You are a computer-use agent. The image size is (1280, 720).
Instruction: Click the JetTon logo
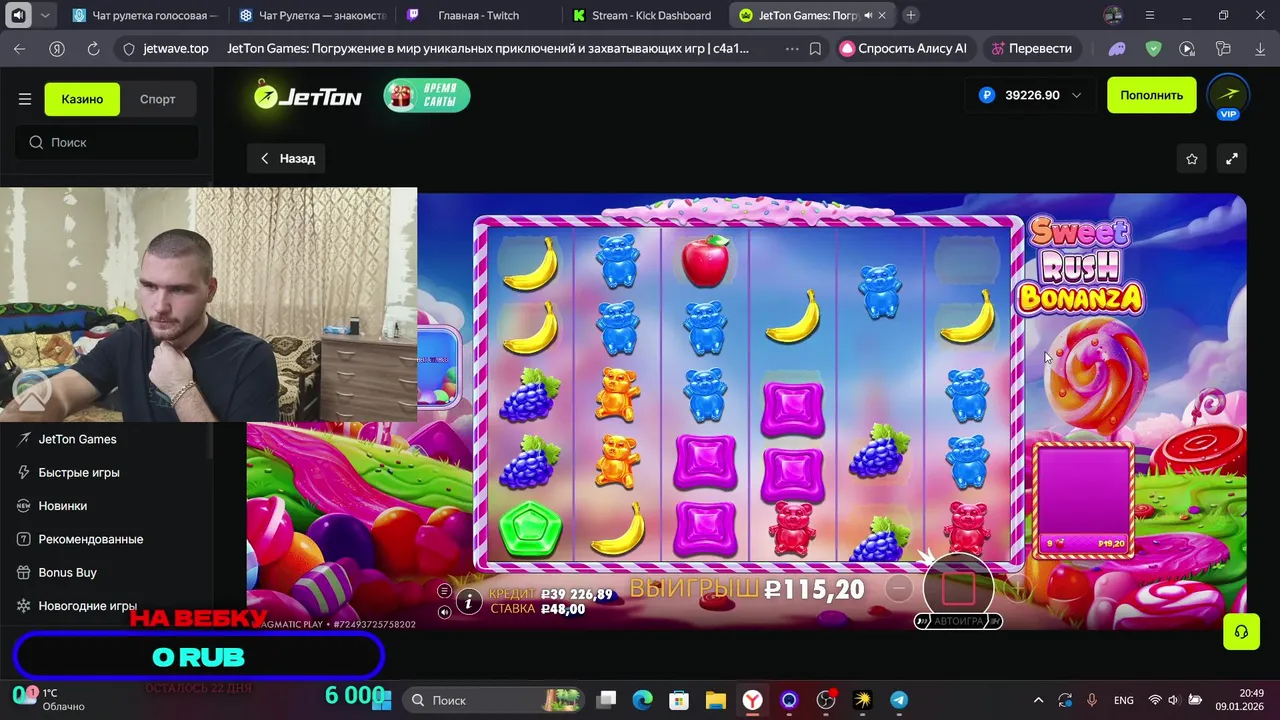tap(307, 95)
